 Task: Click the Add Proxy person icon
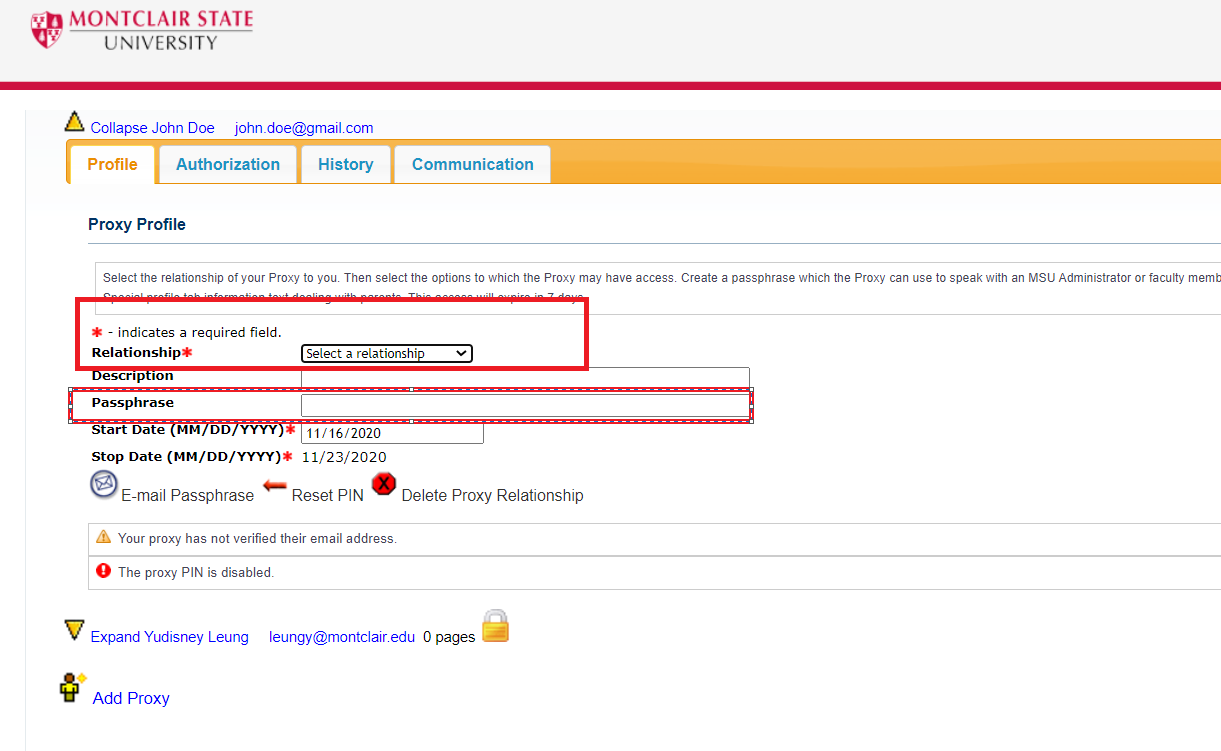tap(69, 688)
